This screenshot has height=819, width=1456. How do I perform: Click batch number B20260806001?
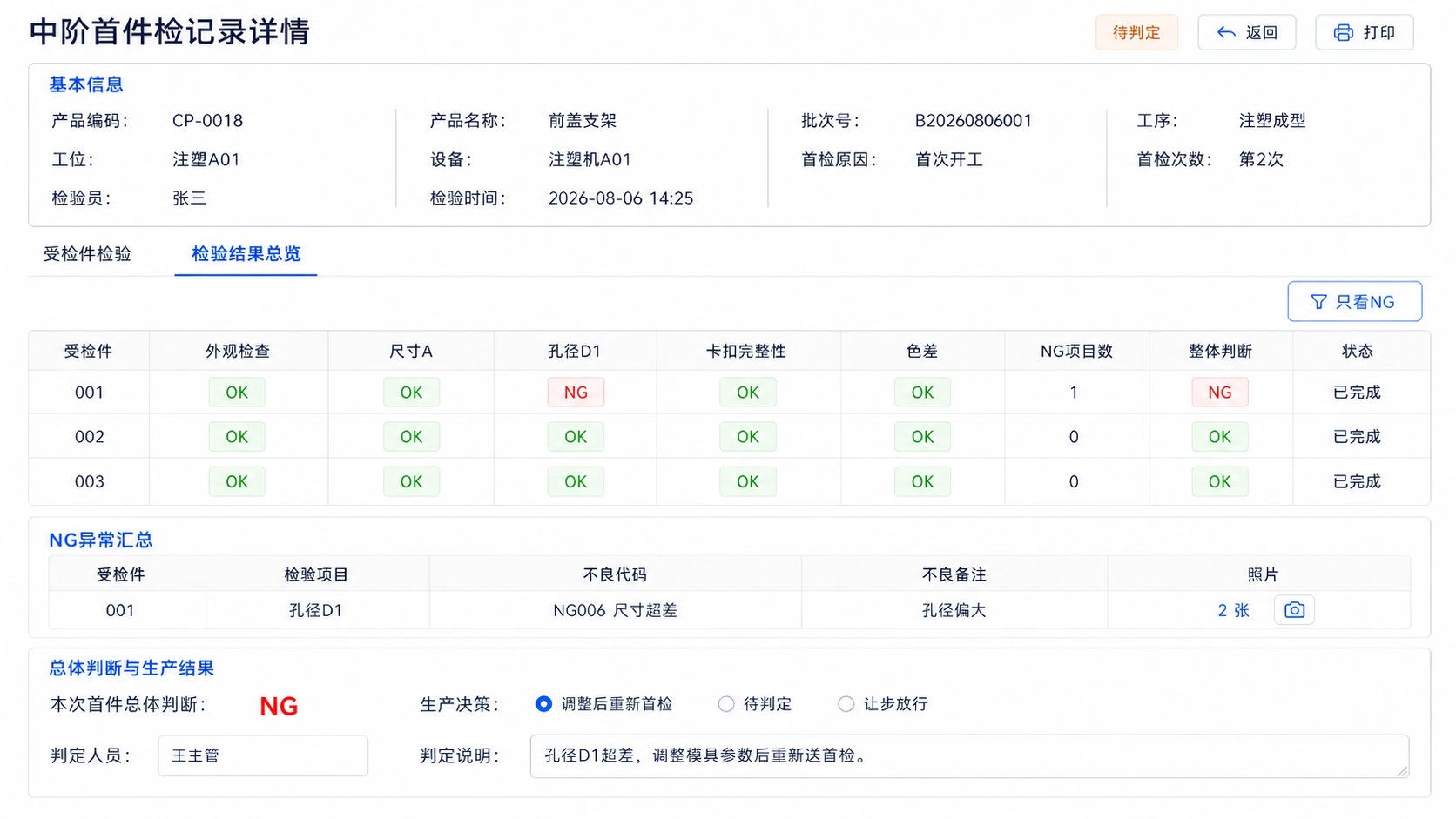pos(973,121)
